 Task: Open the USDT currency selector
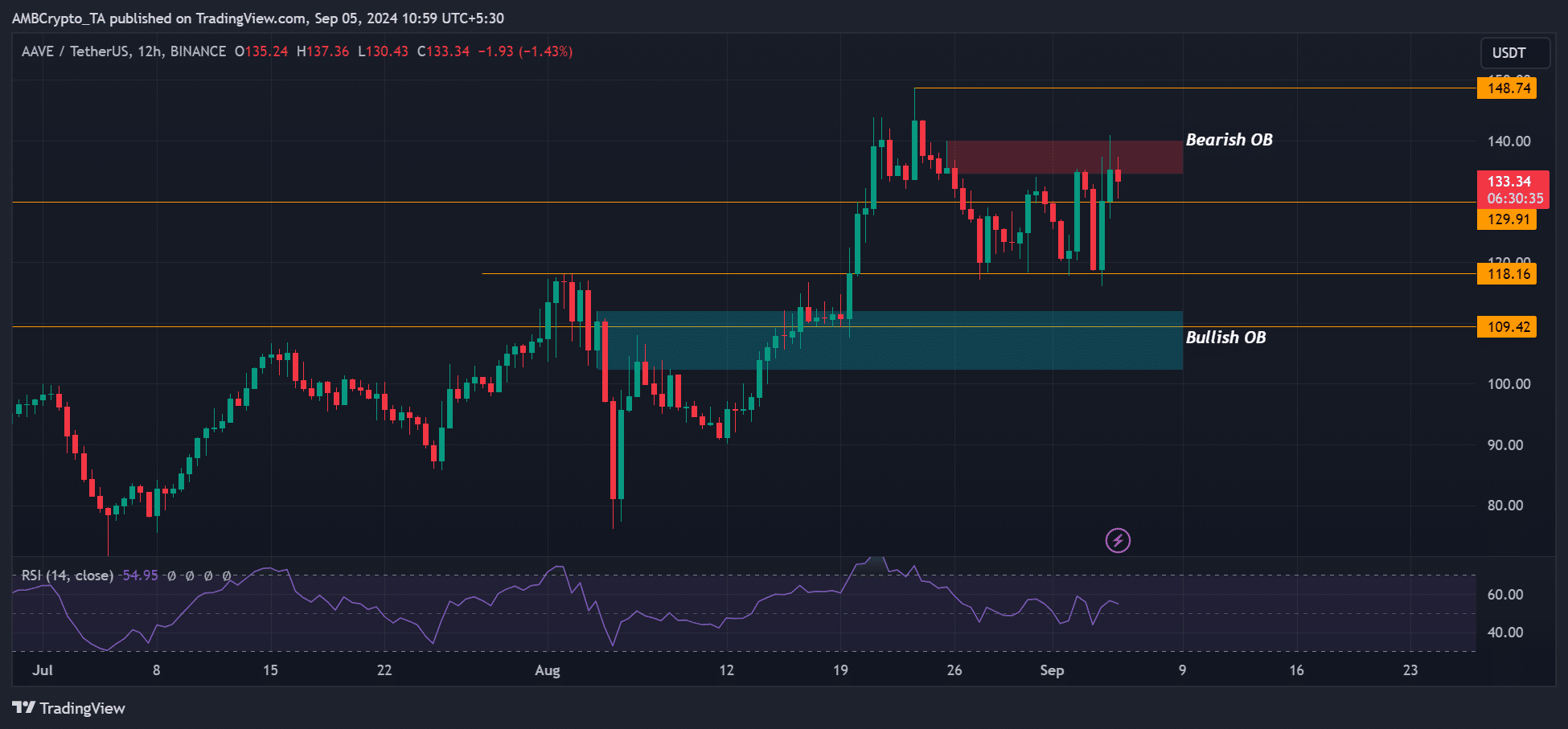coord(1515,53)
